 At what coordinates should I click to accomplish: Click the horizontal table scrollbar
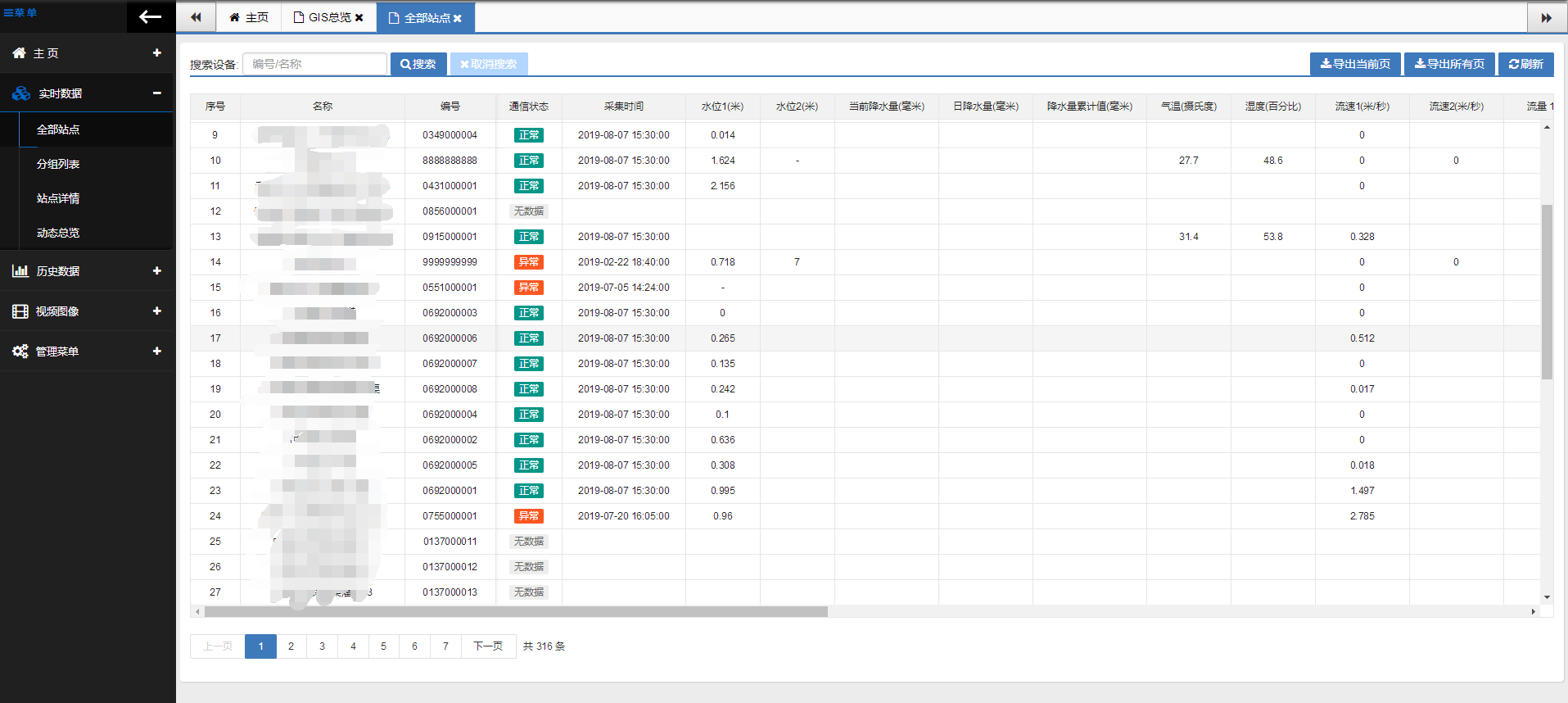pos(516,611)
